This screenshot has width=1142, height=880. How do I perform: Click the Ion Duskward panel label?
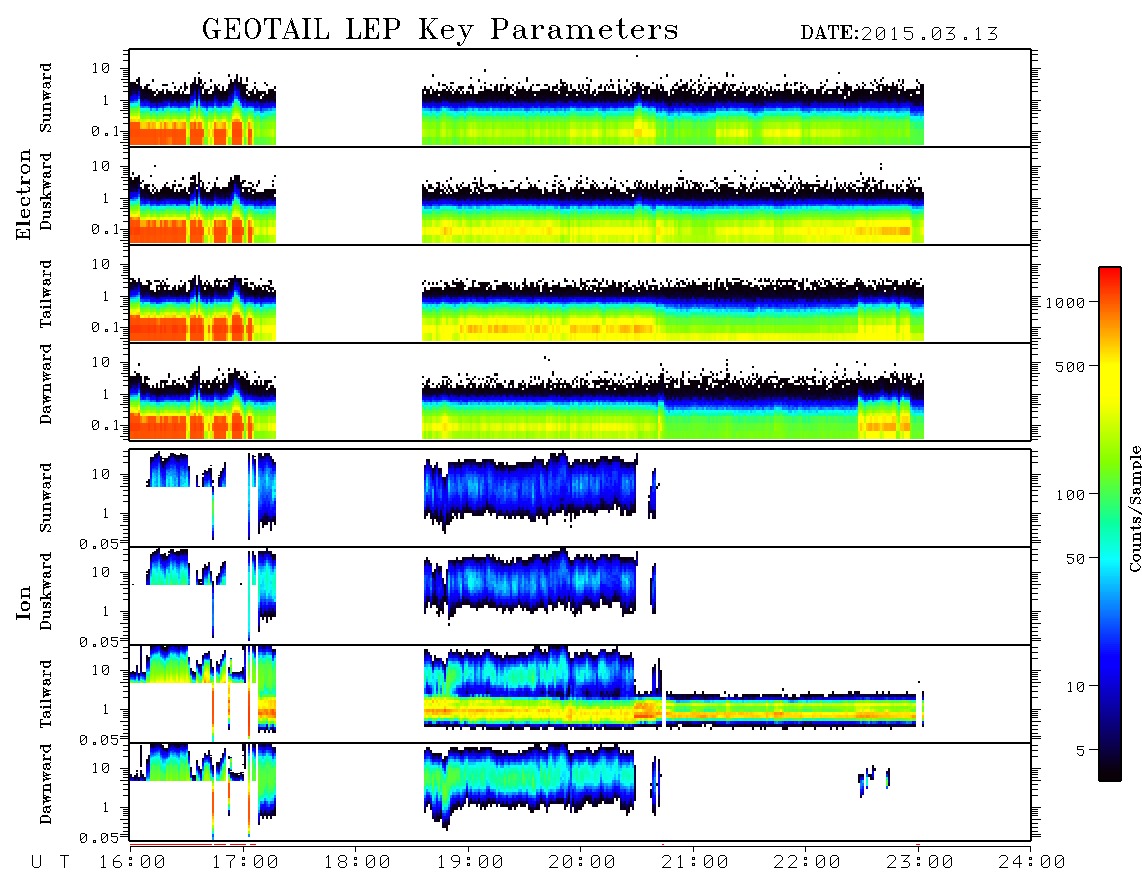(46, 592)
